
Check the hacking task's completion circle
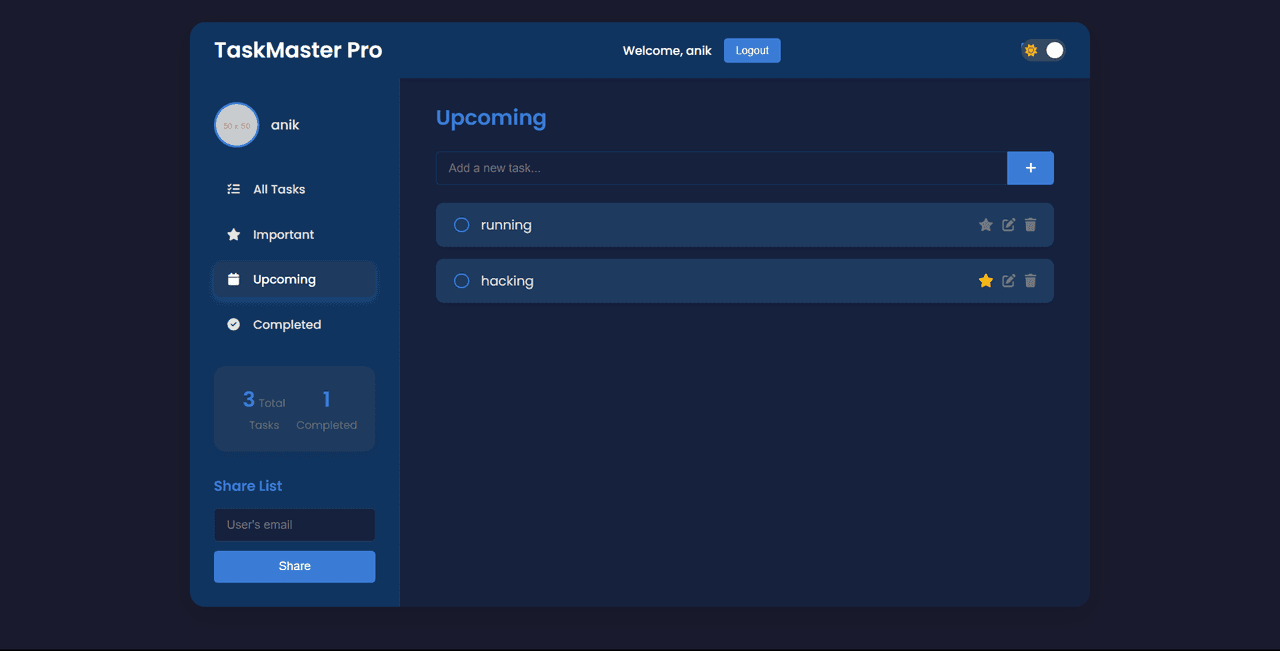click(x=462, y=281)
